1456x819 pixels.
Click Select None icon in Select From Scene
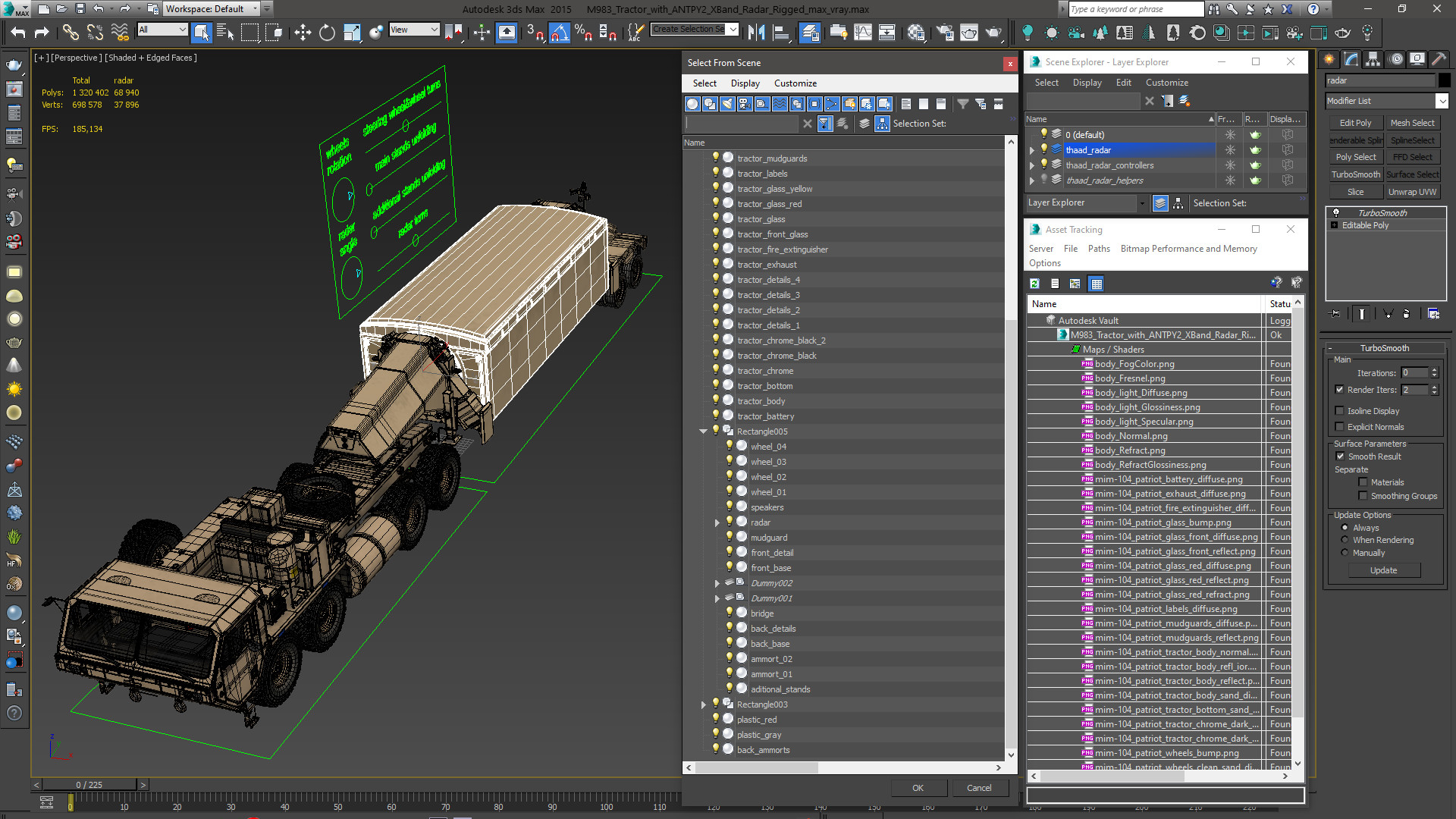(924, 104)
